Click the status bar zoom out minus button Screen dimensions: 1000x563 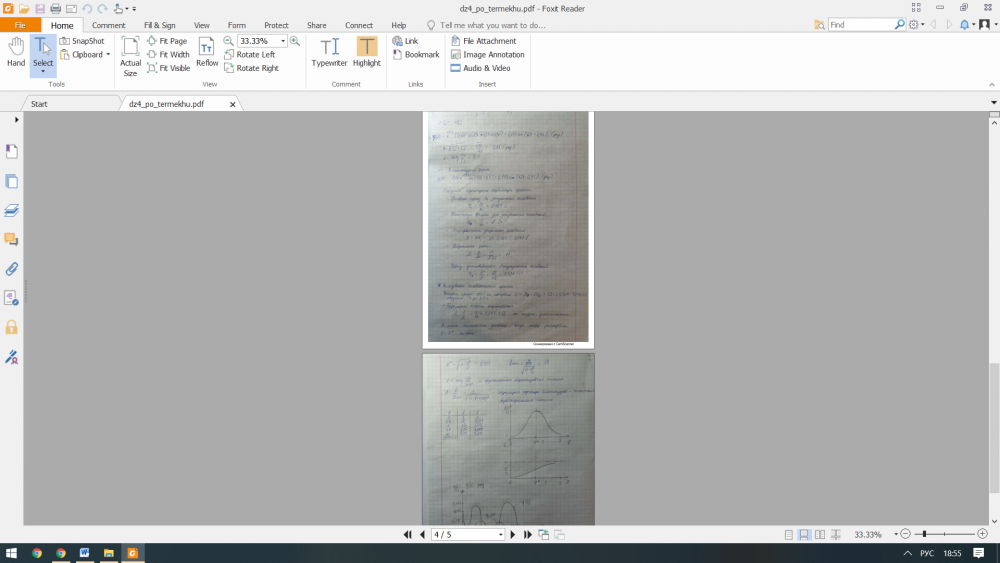click(906, 534)
